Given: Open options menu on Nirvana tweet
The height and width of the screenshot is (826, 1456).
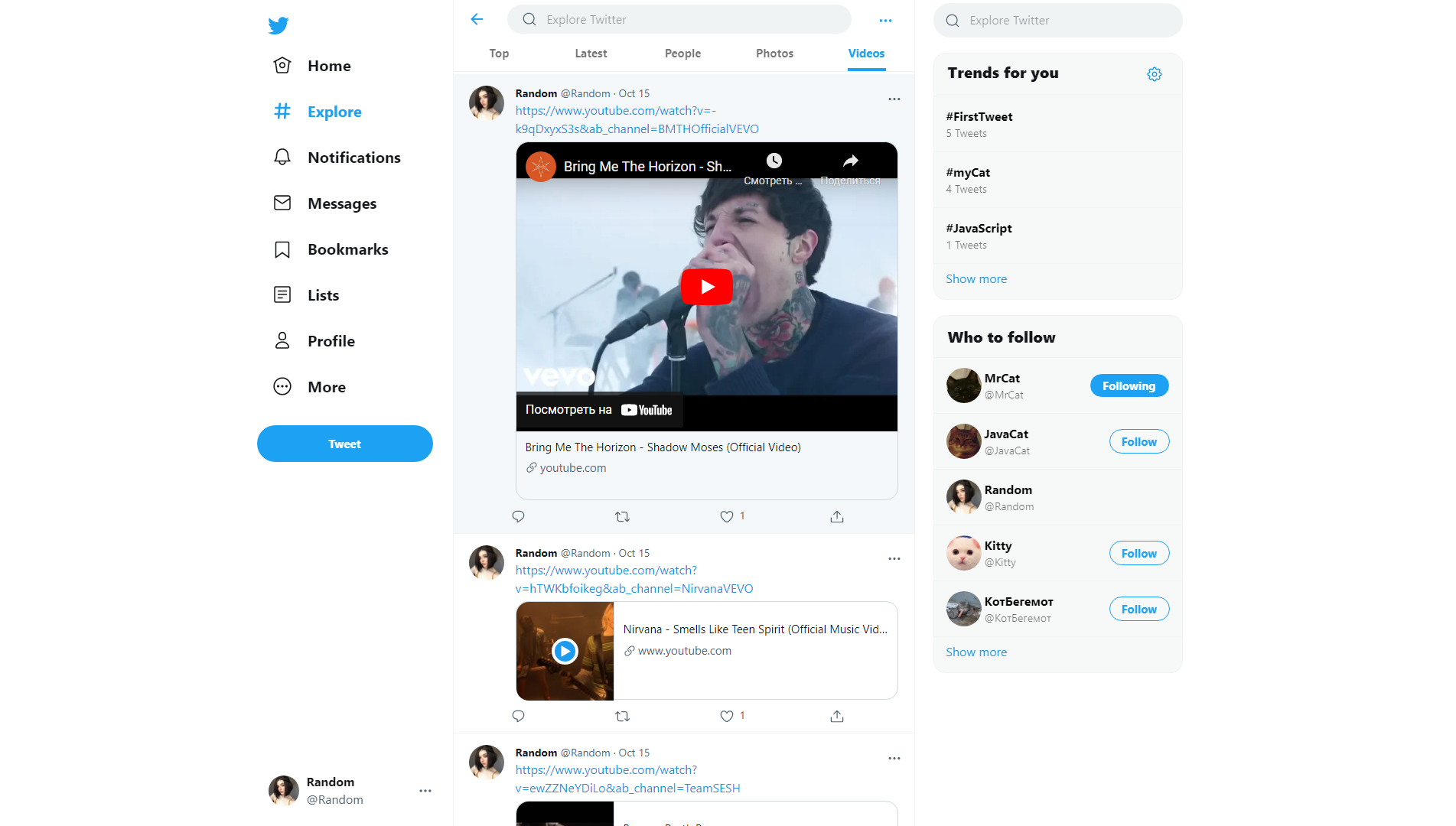Looking at the screenshot, I should tap(894, 559).
